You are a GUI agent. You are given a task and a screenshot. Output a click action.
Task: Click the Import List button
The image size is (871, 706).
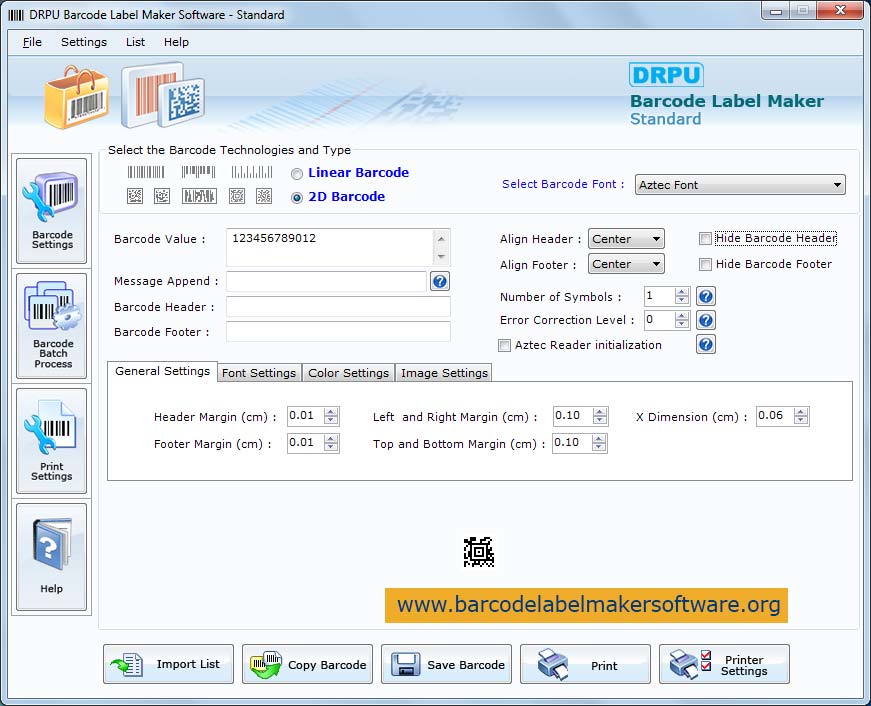pos(168,664)
